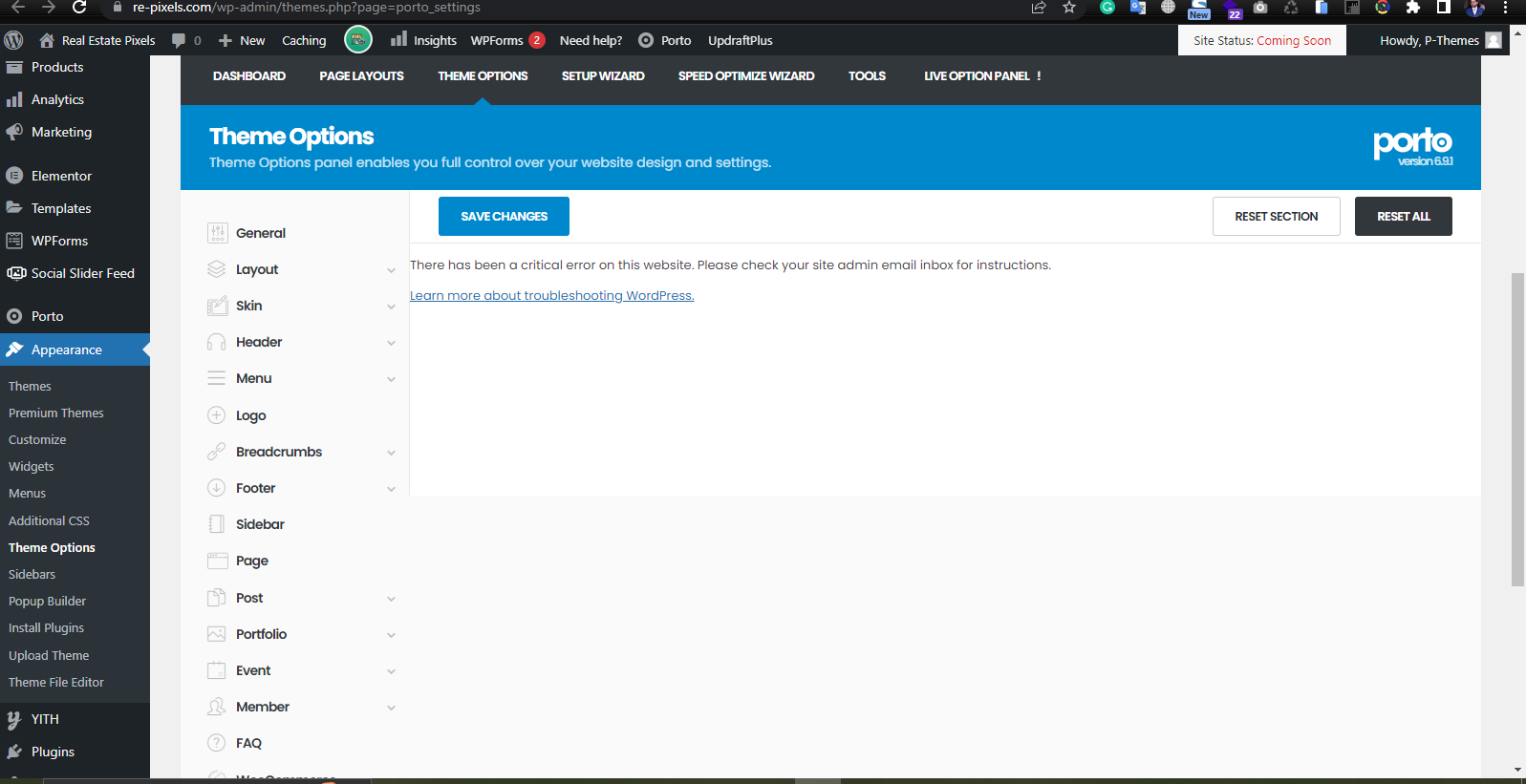
Task: Expand the Member section chevron
Action: (x=391, y=708)
